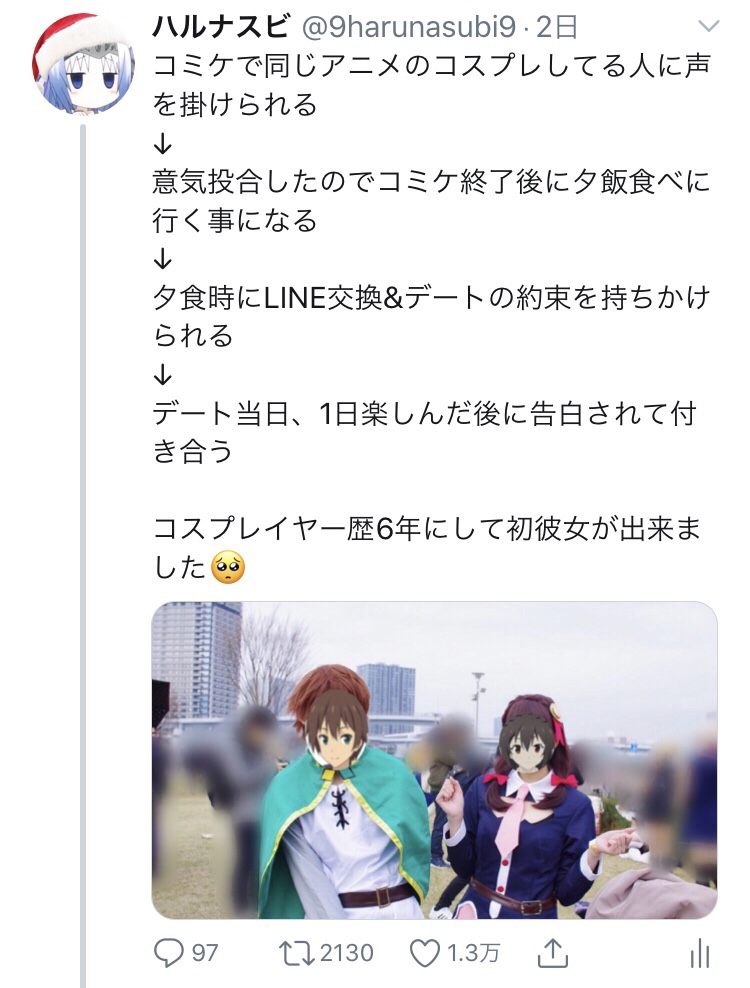The width and height of the screenshot is (750, 988).
Task: Like the tweet with the heart icon
Action: pyautogui.click(x=424, y=953)
